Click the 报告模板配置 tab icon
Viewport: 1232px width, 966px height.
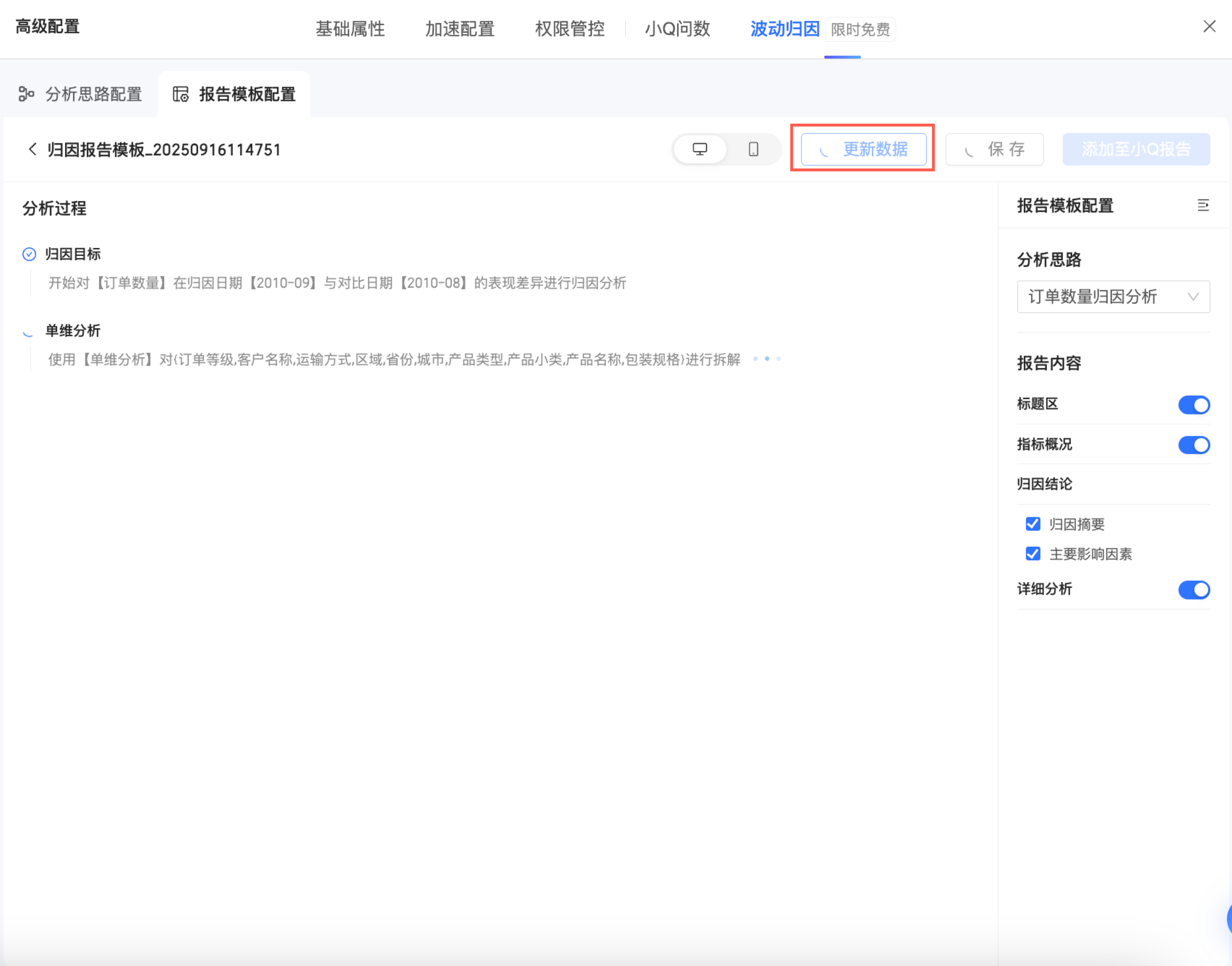[181, 94]
